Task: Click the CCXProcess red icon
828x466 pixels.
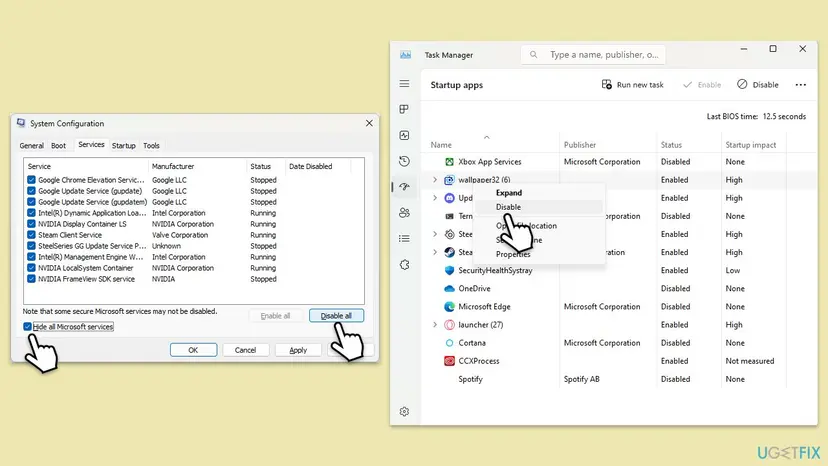Action: [449, 361]
